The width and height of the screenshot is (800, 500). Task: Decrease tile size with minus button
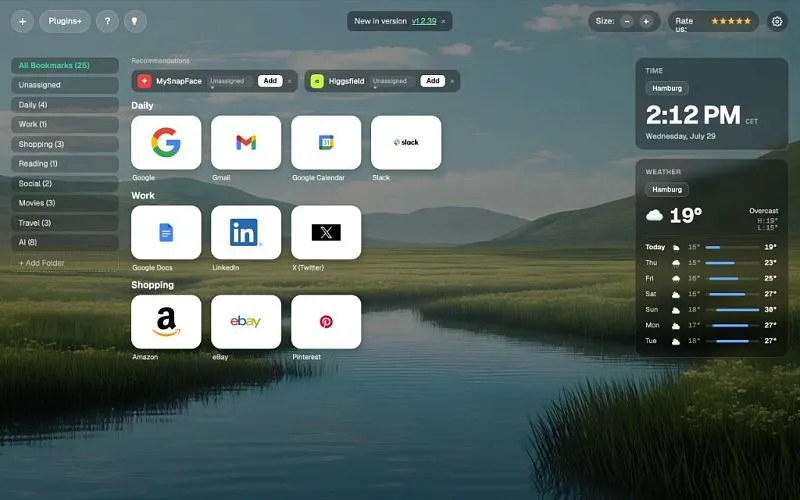627,21
